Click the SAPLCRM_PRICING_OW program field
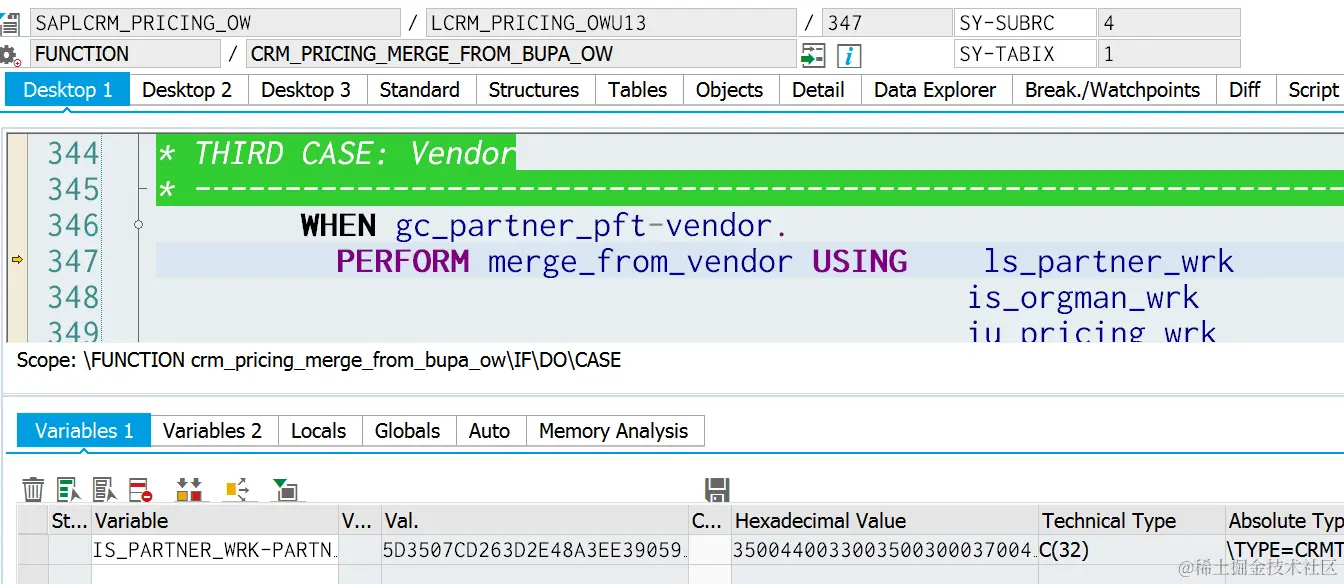This screenshot has height=584, width=1344. pyautogui.click(x=215, y=23)
